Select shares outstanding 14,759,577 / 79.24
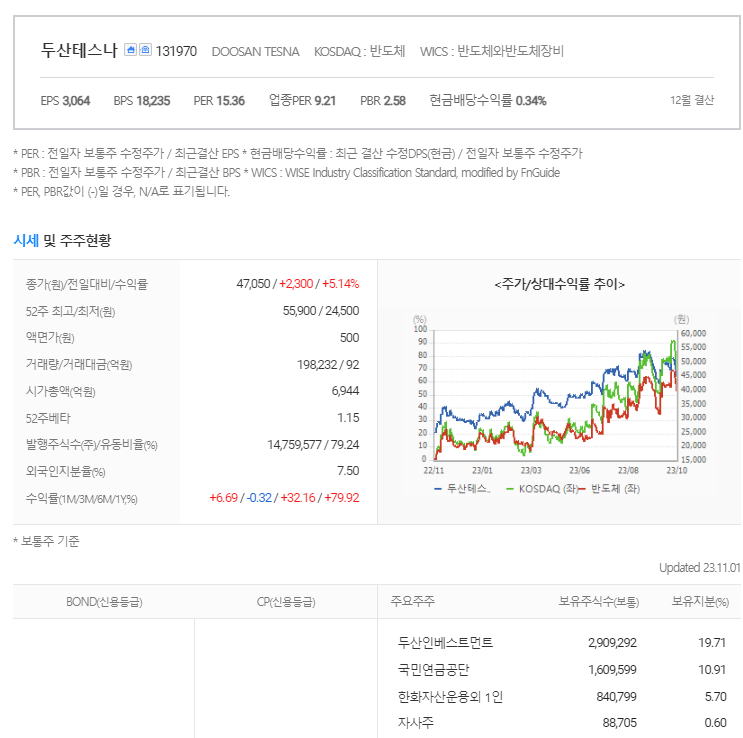This screenshot has height=738, width=743. coord(313,445)
